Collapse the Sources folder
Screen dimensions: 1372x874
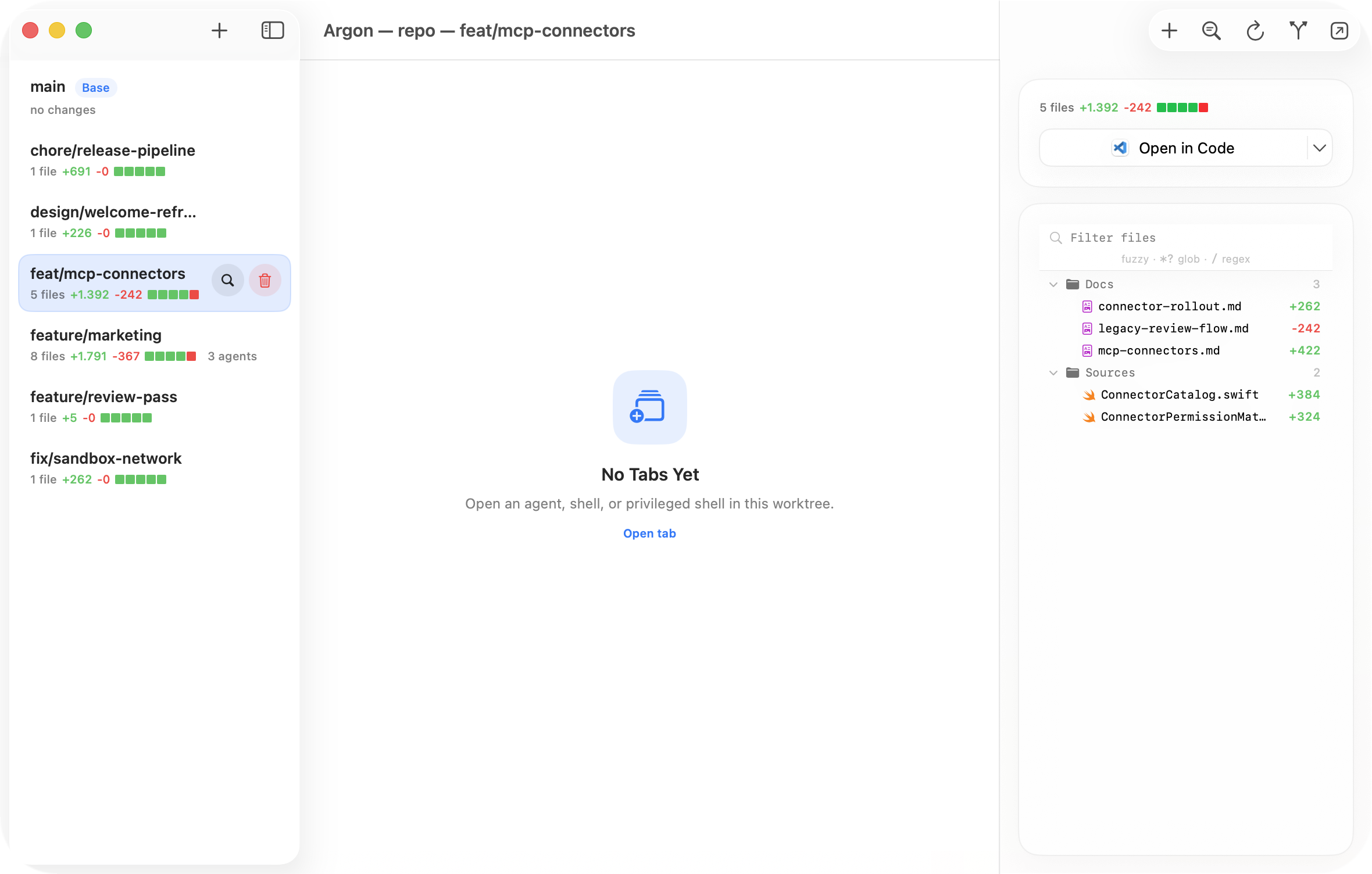(1053, 372)
